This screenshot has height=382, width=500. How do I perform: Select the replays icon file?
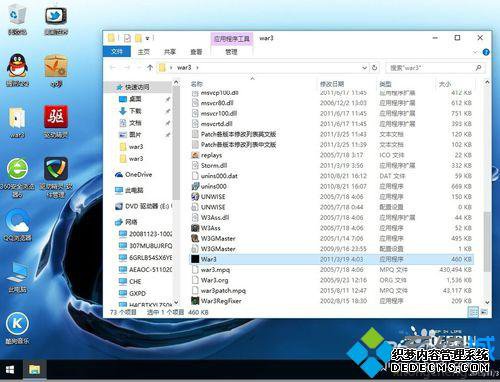pos(331,155)
